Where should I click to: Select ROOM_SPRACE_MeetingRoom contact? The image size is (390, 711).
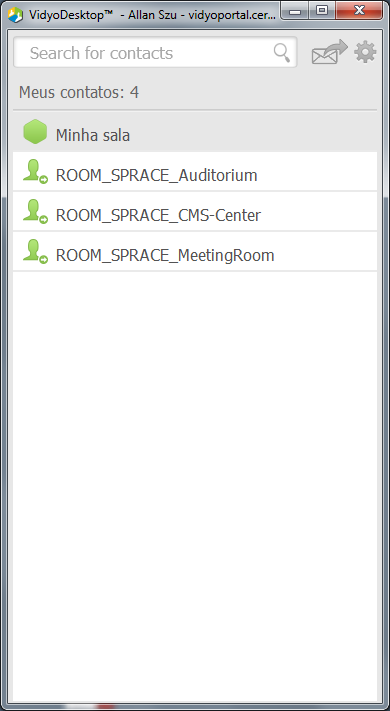point(195,251)
